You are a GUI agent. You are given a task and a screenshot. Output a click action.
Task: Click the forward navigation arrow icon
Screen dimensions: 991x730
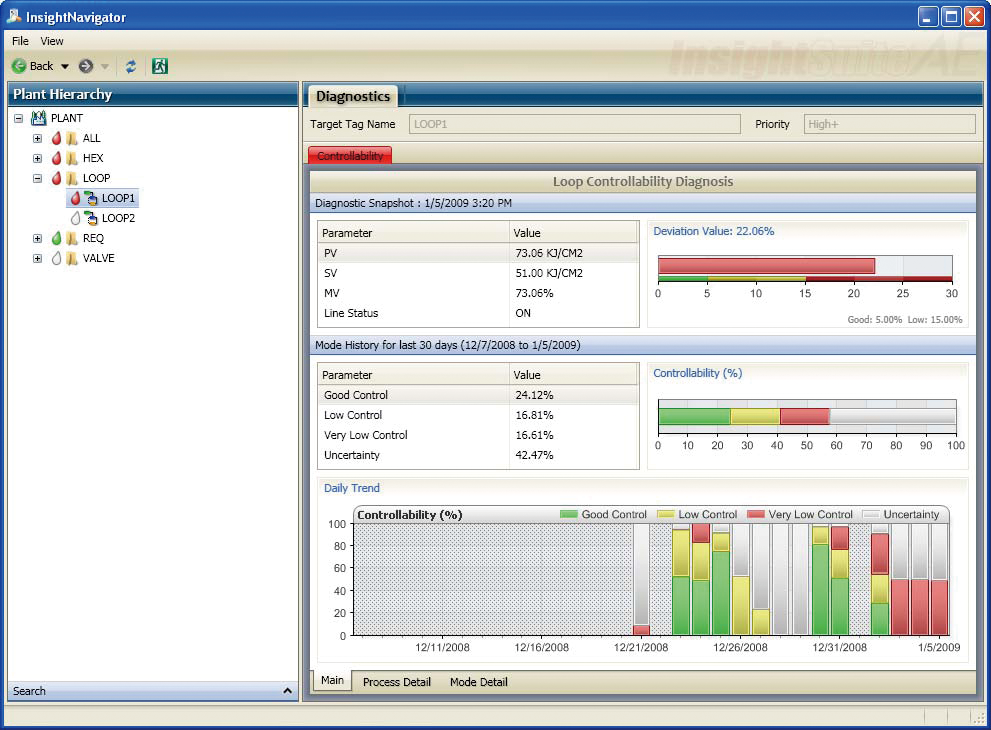pyautogui.click(x=85, y=65)
